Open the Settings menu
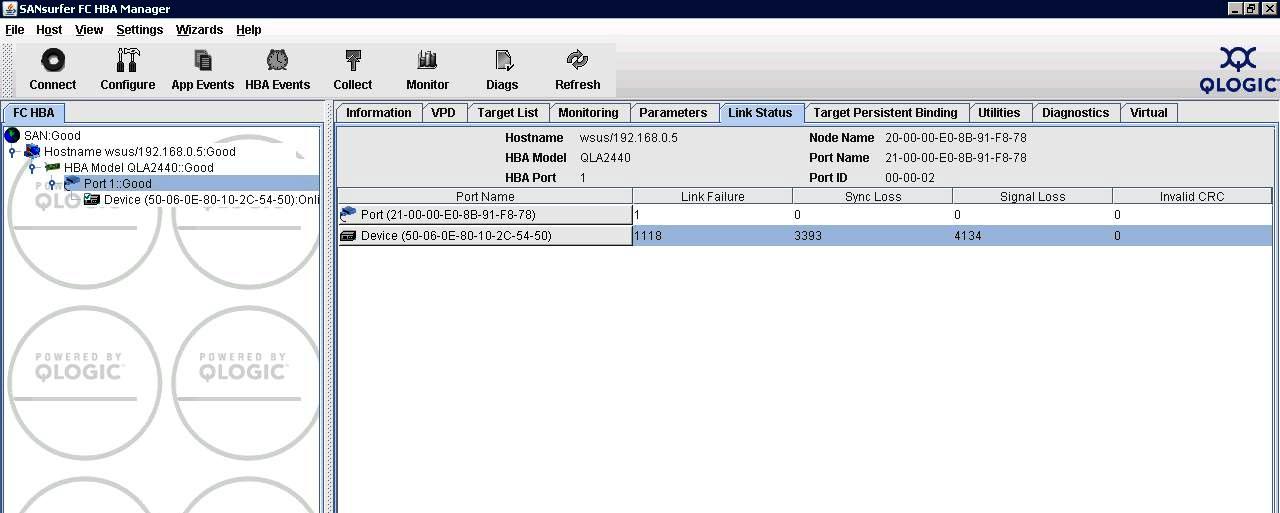The image size is (1280, 513). (139, 30)
